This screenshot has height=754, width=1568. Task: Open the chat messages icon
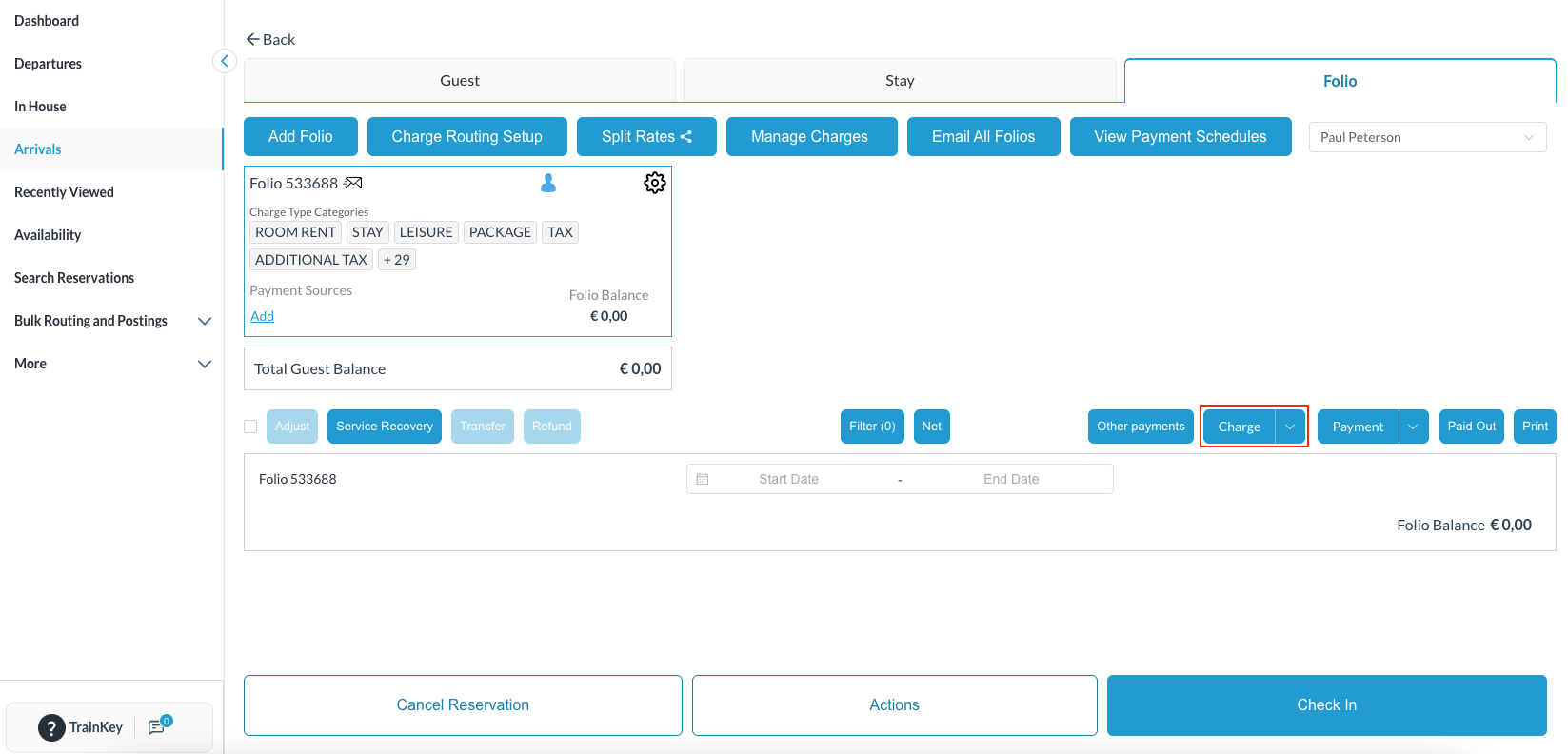click(157, 727)
